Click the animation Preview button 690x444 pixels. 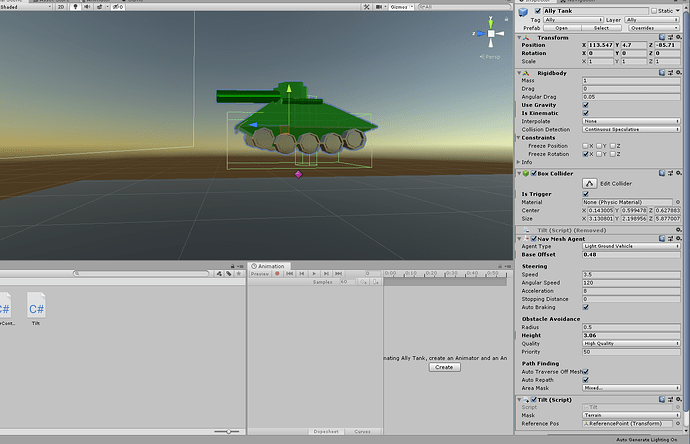pos(260,274)
